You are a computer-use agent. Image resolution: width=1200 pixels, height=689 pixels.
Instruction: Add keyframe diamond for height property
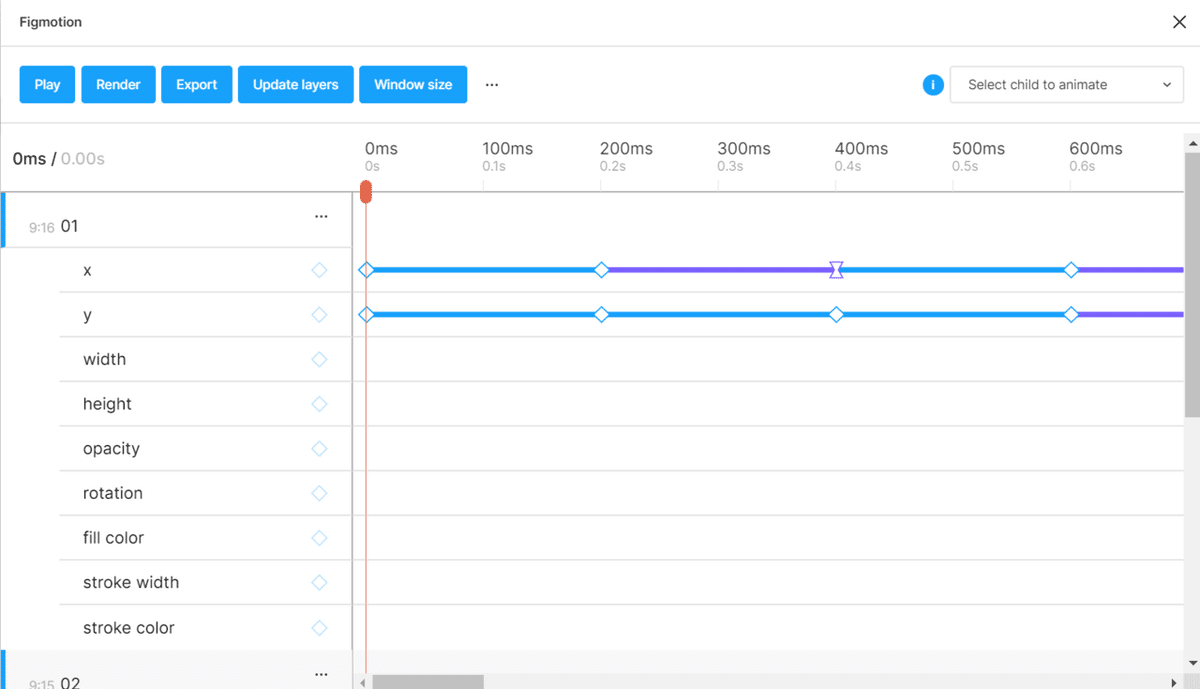tap(319, 404)
